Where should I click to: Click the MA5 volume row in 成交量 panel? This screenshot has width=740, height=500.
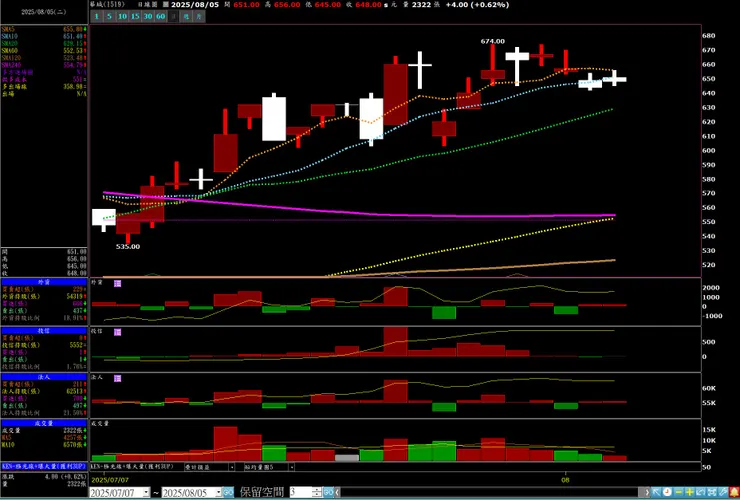[x=44, y=438]
